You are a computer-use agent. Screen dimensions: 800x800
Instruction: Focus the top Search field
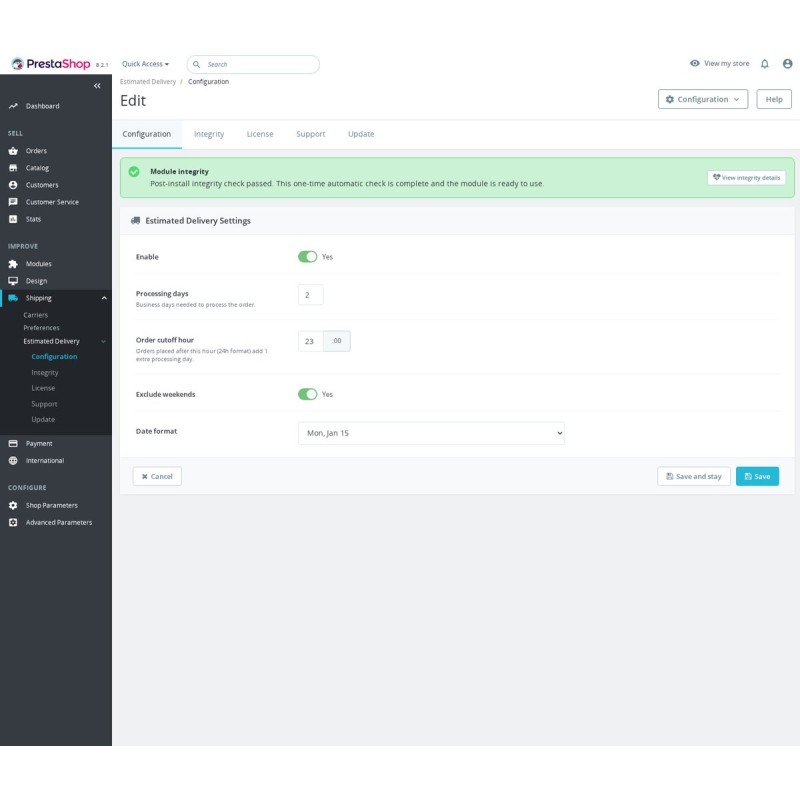pyautogui.click(x=253, y=64)
